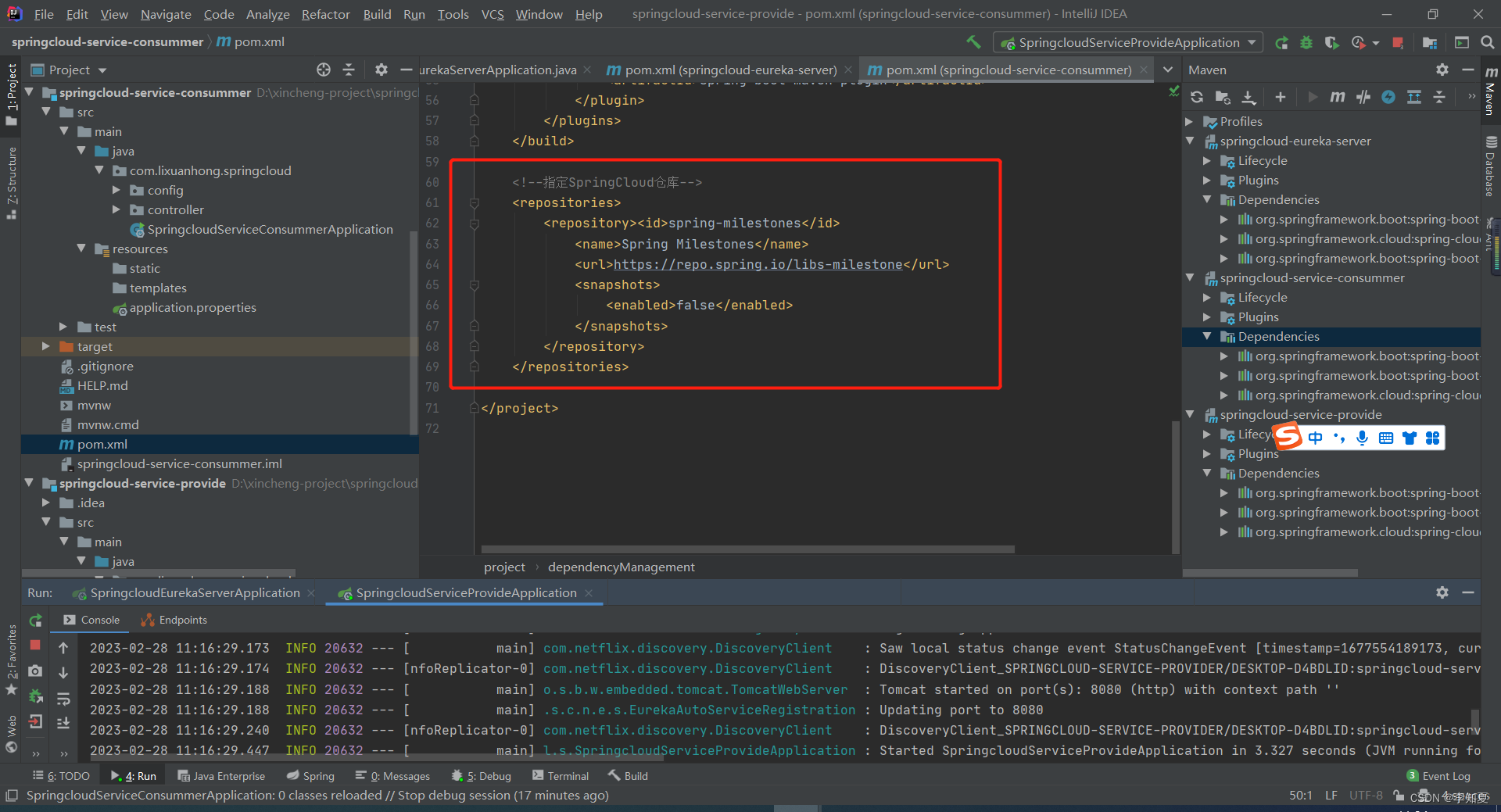Expand the Profiles node in Maven
The image size is (1501, 812).
[x=1190, y=121]
